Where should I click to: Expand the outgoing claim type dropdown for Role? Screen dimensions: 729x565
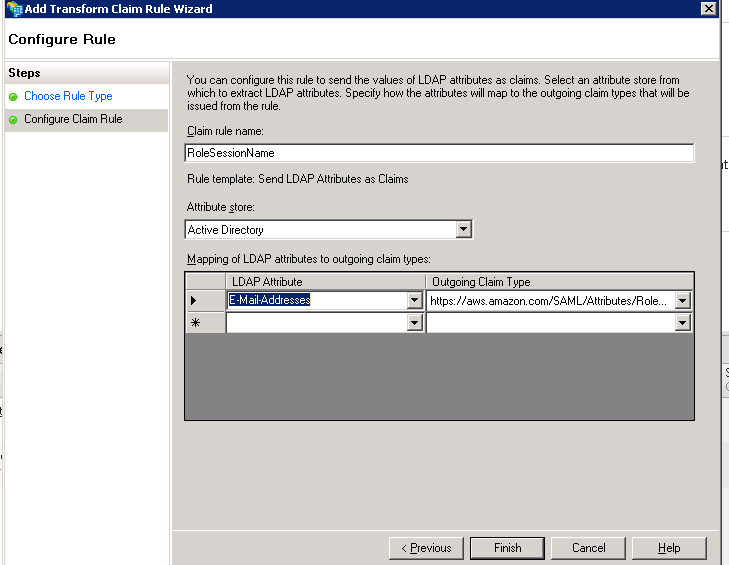click(682, 301)
